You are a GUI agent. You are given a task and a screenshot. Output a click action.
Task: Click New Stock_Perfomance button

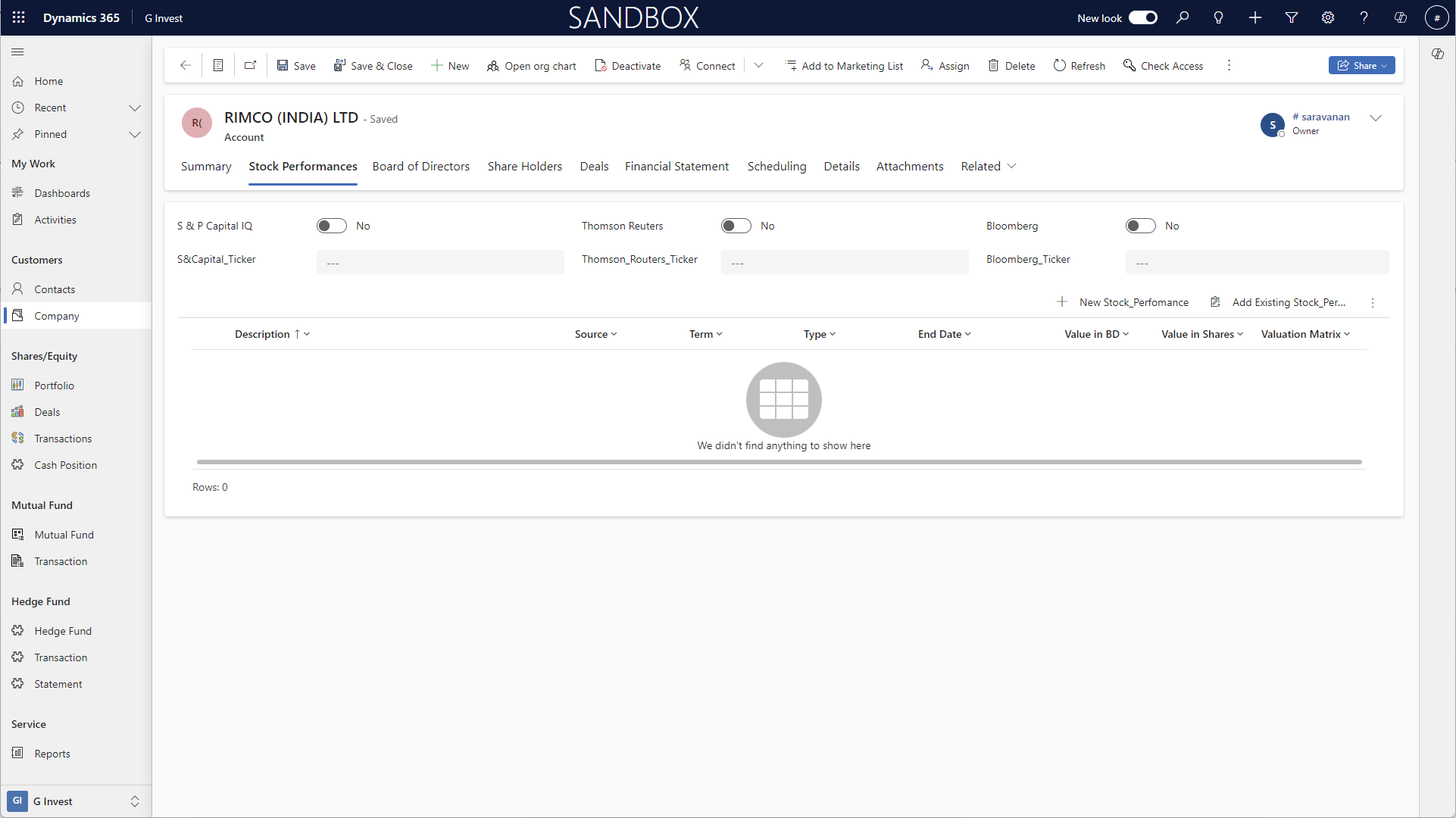(x=1123, y=302)
